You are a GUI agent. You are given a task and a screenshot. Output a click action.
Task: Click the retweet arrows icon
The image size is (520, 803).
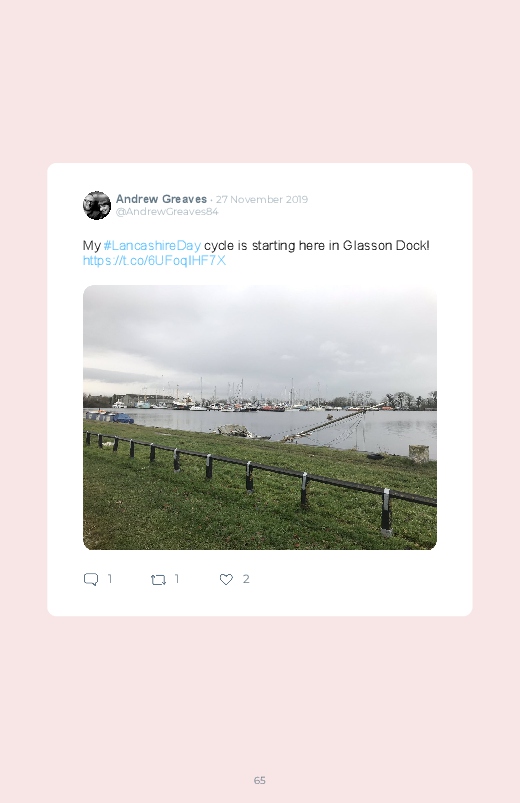click(x=158, y=580)
